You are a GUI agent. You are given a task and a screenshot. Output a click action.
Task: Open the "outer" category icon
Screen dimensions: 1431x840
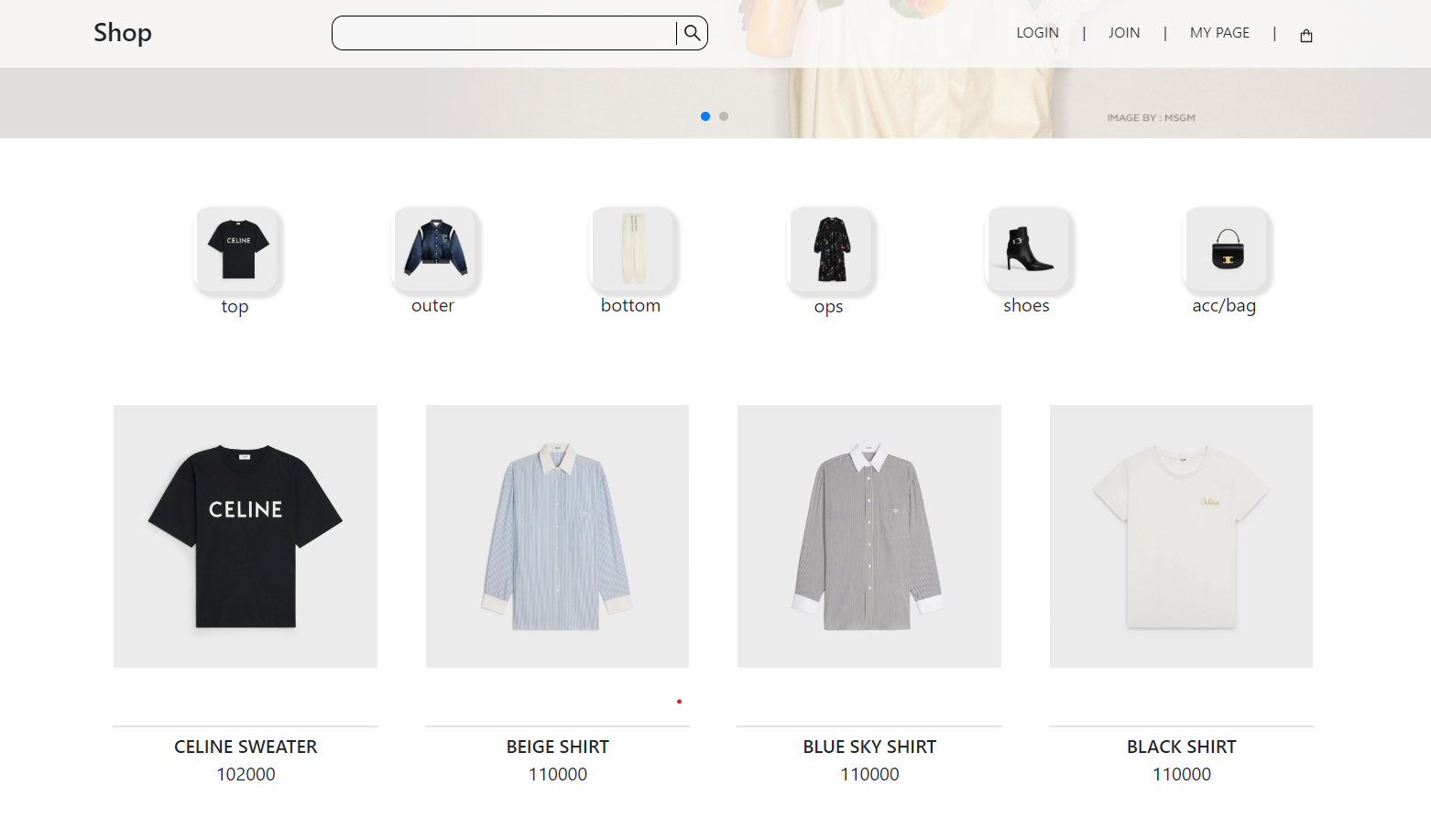[x=433, y=249]
